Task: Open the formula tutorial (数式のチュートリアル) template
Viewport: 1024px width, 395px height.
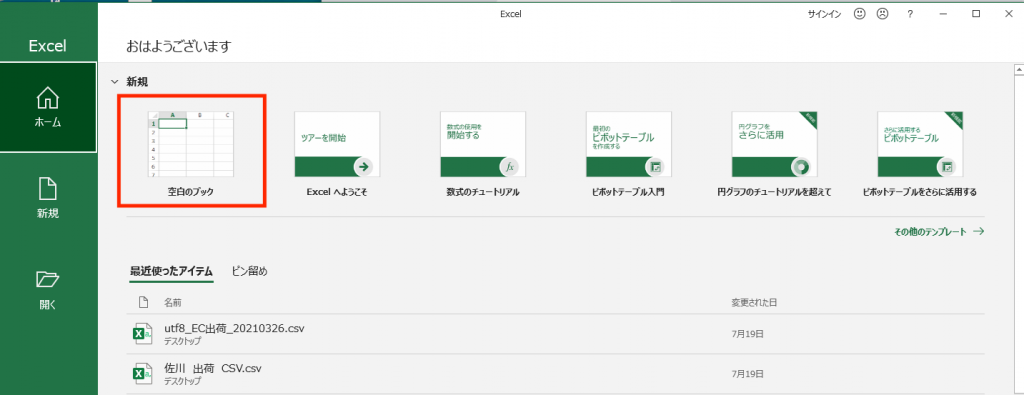Action: point(483,153)
